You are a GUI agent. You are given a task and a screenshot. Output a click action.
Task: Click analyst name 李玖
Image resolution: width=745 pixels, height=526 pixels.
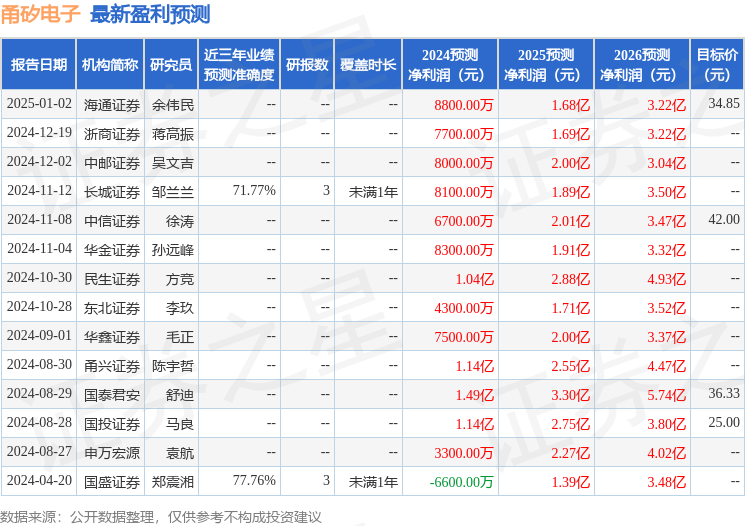tap(180, 308)
